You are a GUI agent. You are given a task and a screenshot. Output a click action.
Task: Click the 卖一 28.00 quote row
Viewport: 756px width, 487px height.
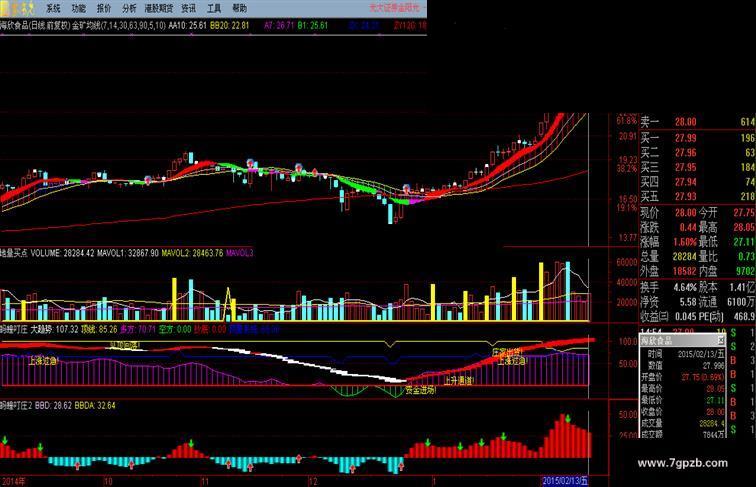point(697,122)
